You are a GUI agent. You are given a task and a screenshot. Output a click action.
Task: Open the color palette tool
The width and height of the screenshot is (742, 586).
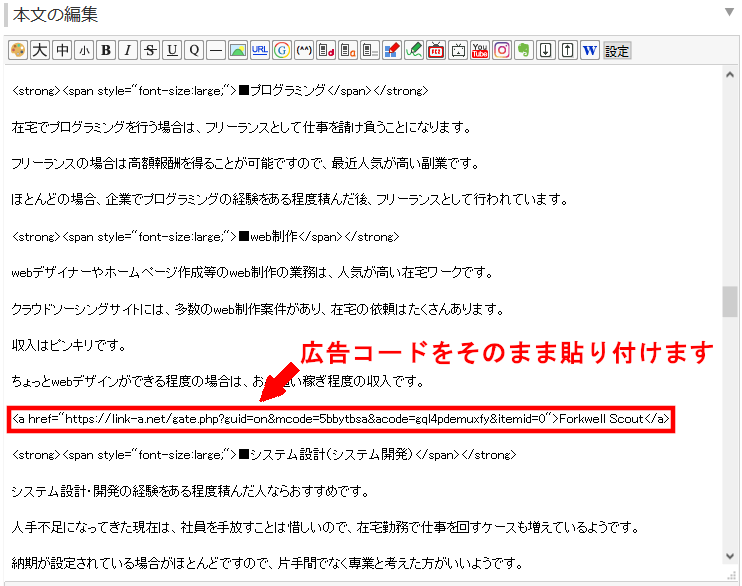tap(18, 50)
